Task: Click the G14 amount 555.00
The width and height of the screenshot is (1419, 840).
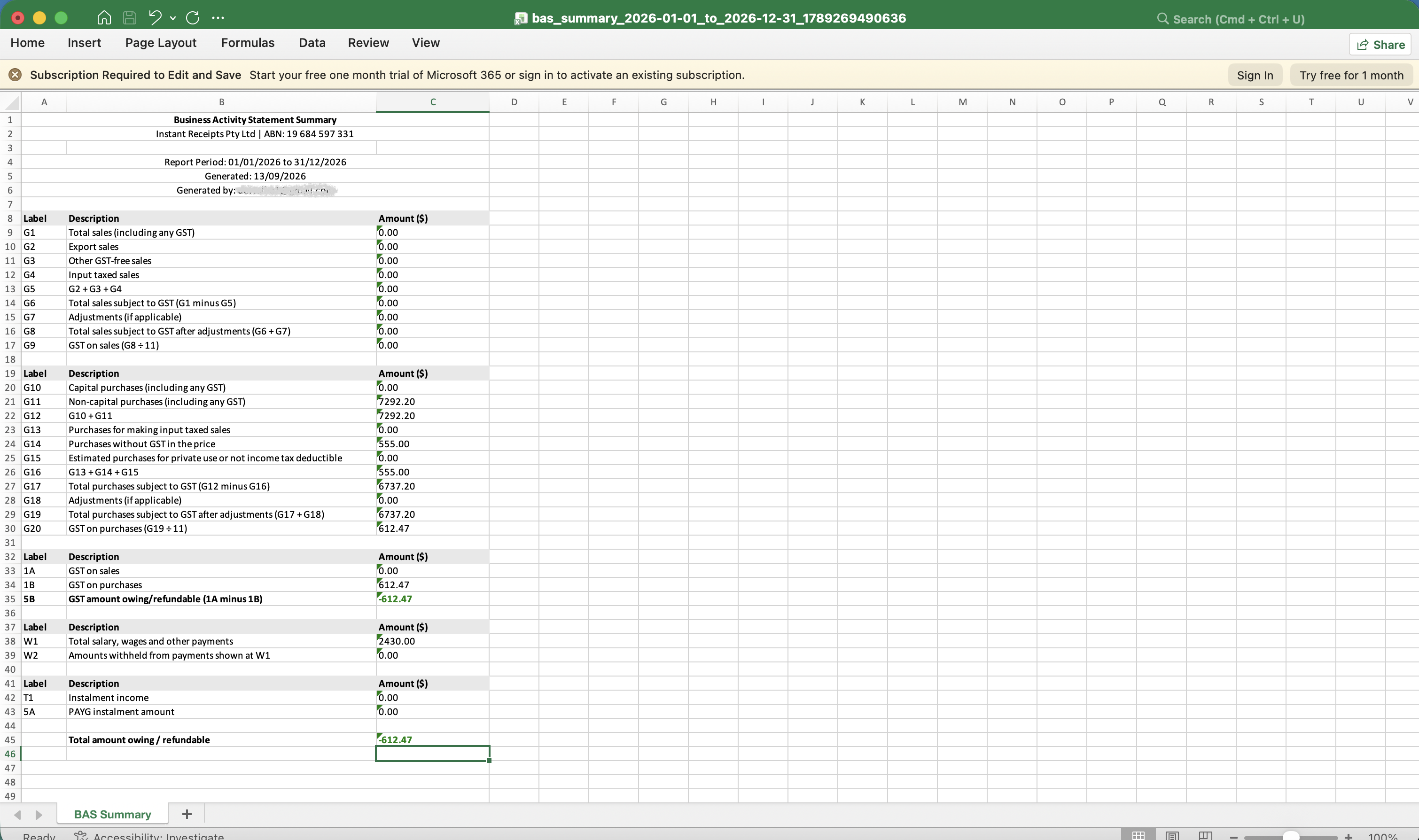Action: coord(432,444)
